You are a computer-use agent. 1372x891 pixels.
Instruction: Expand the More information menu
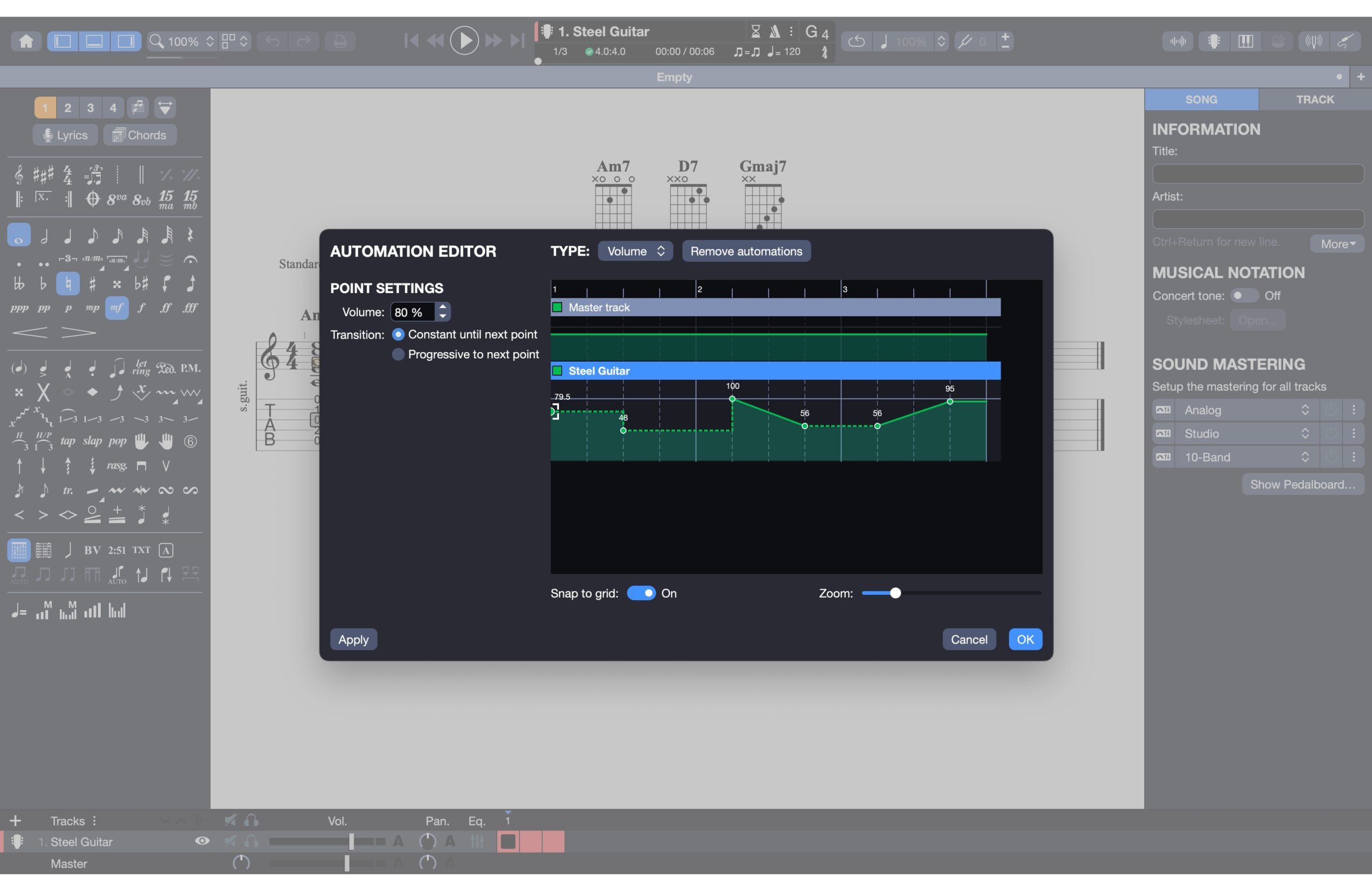point(1337,244)
